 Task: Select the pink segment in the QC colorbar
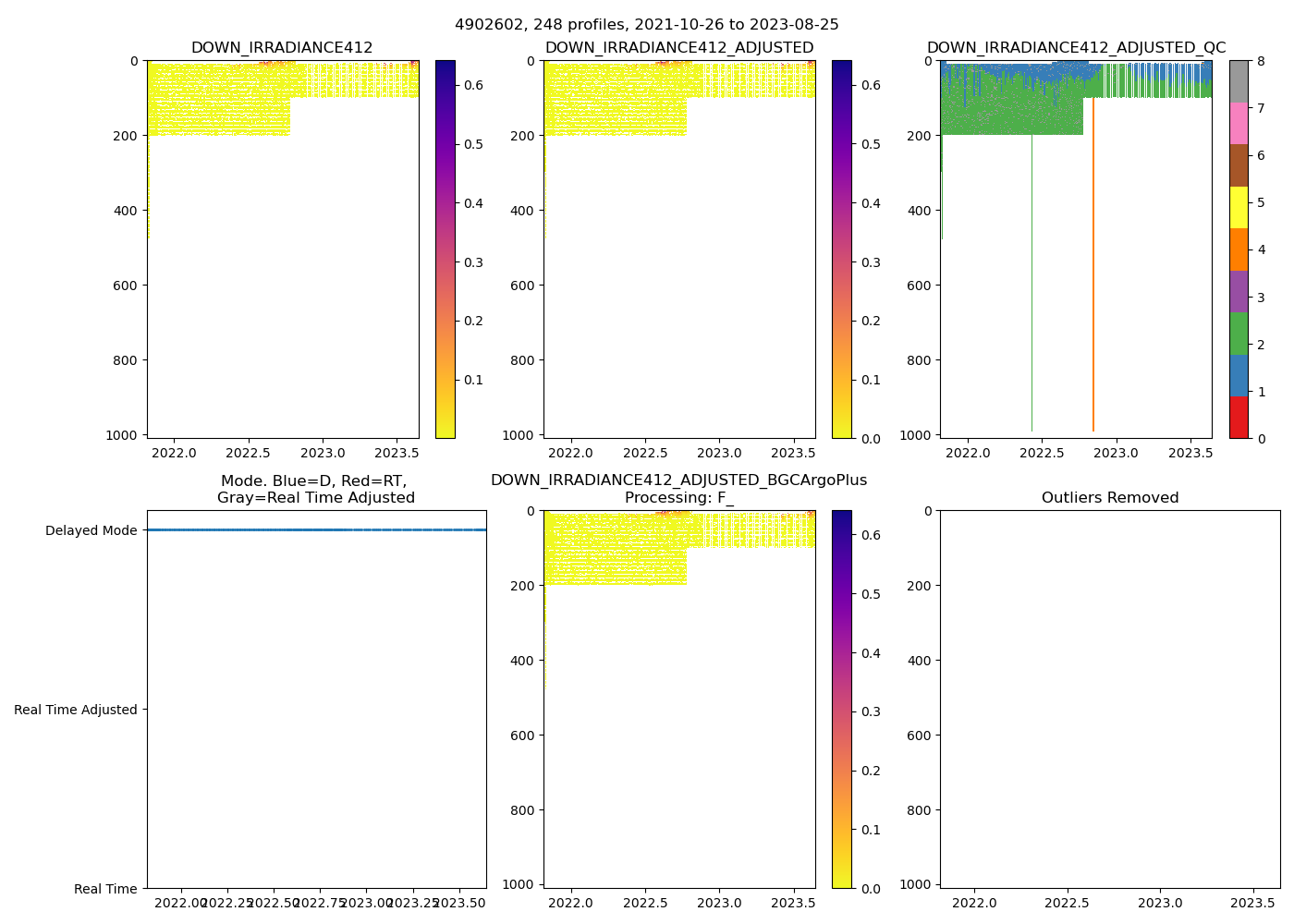point(1239,123)
